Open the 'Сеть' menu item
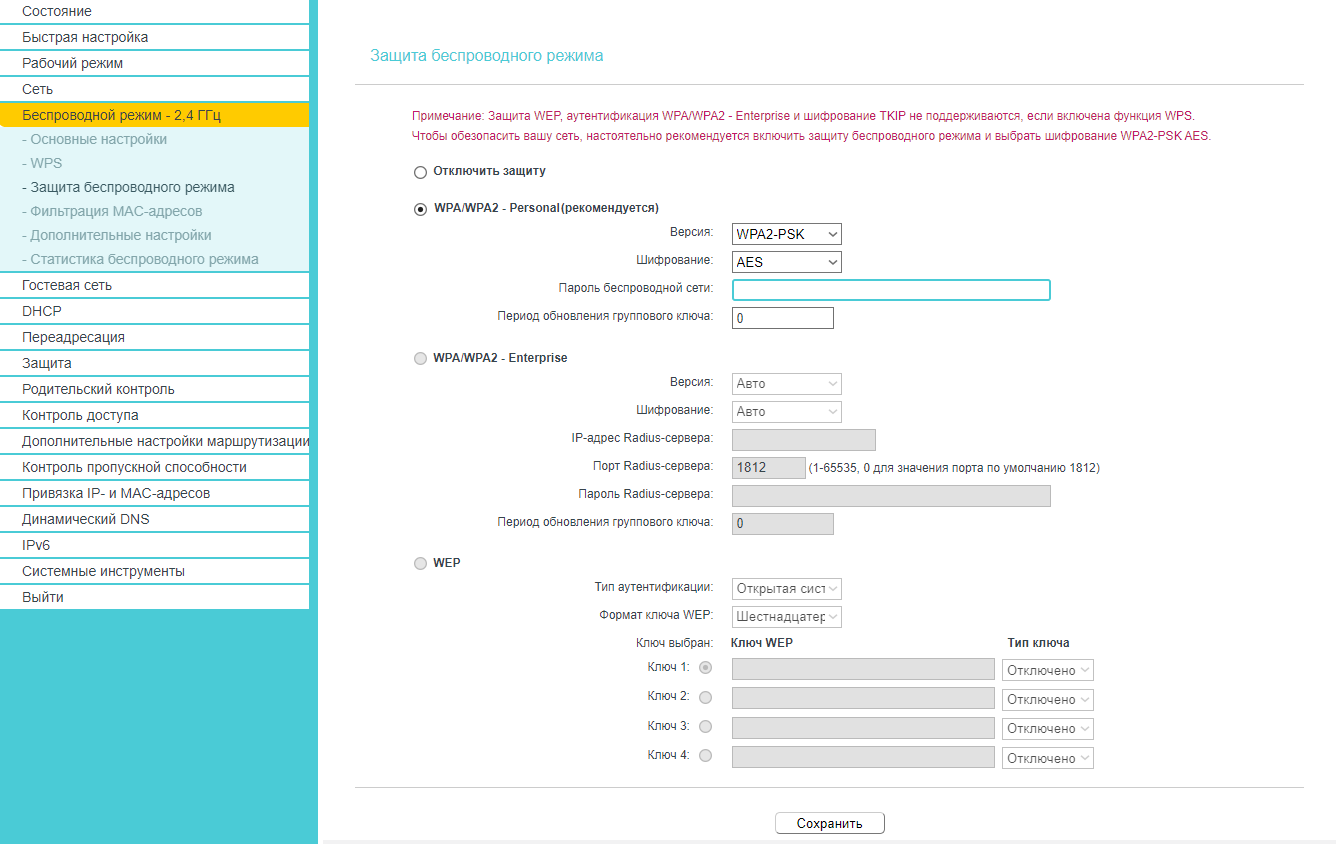This screenshot has width=1336, height=844. pyautogui.click(x=154, y=89)
